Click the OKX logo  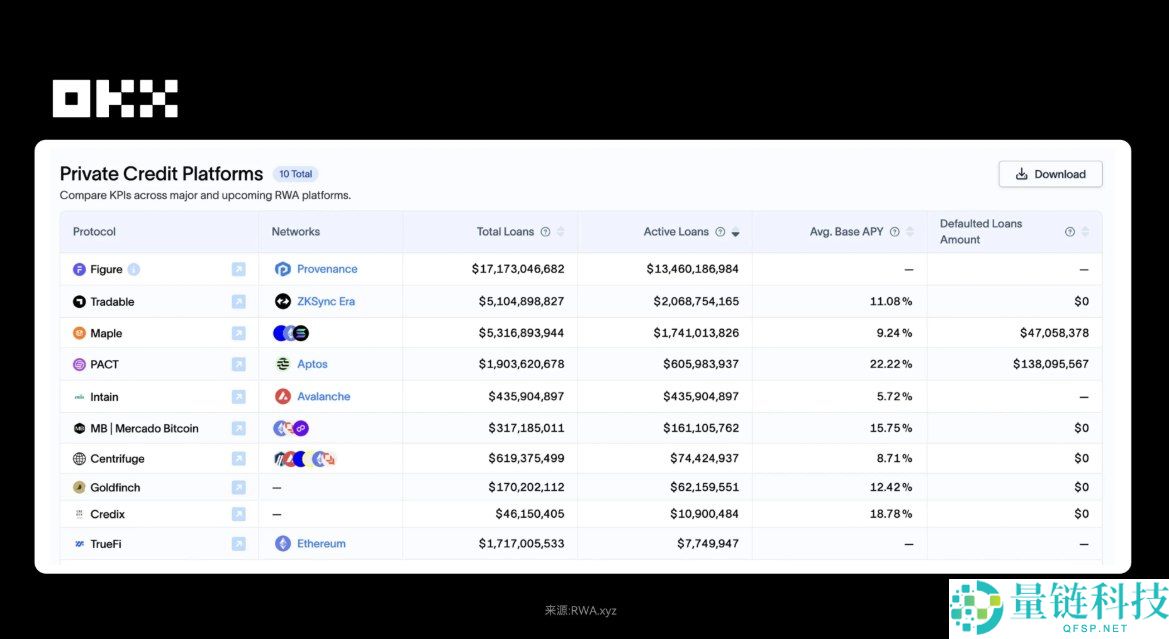115,99
